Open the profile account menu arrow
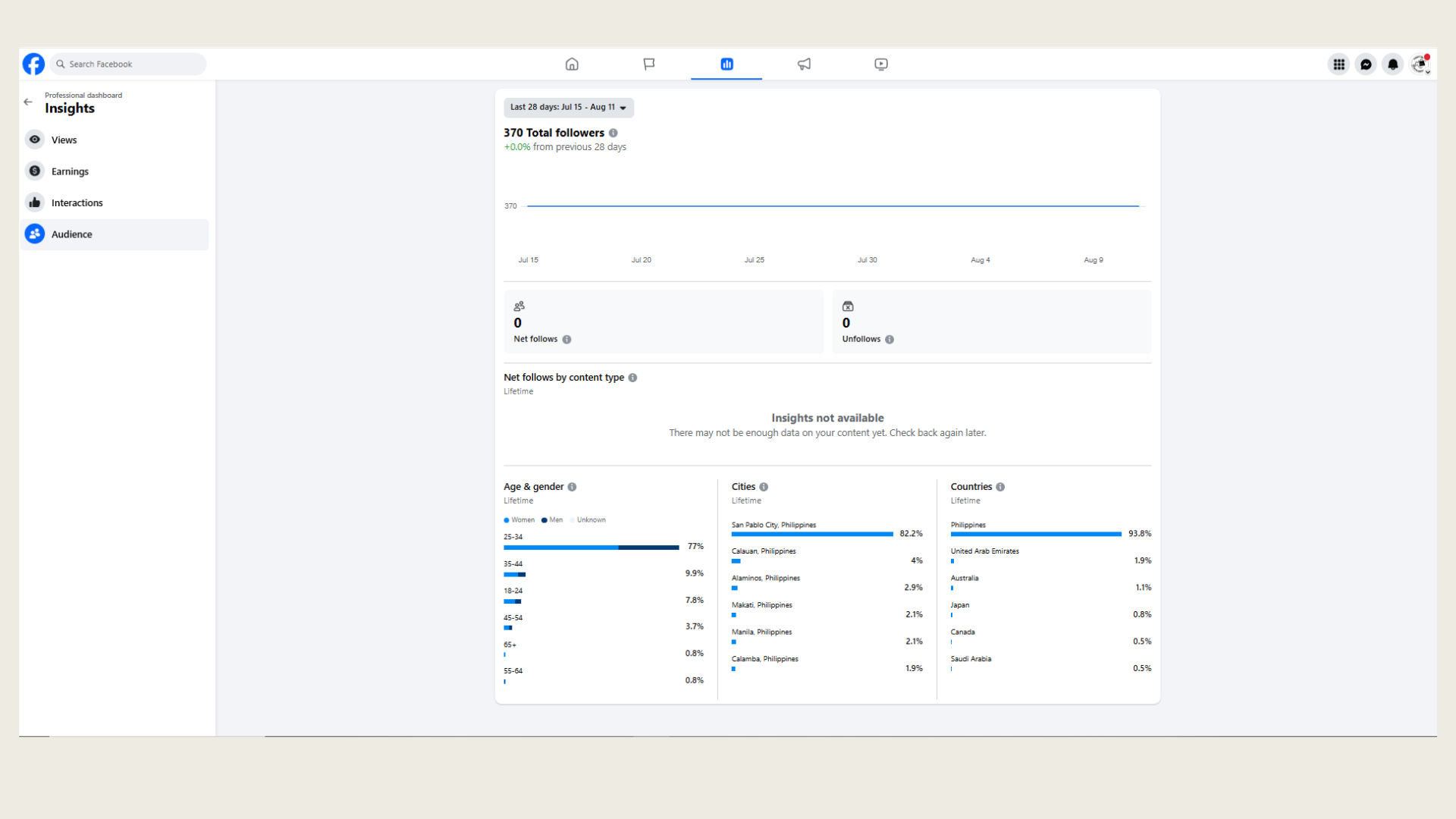 coord(1427,72)
